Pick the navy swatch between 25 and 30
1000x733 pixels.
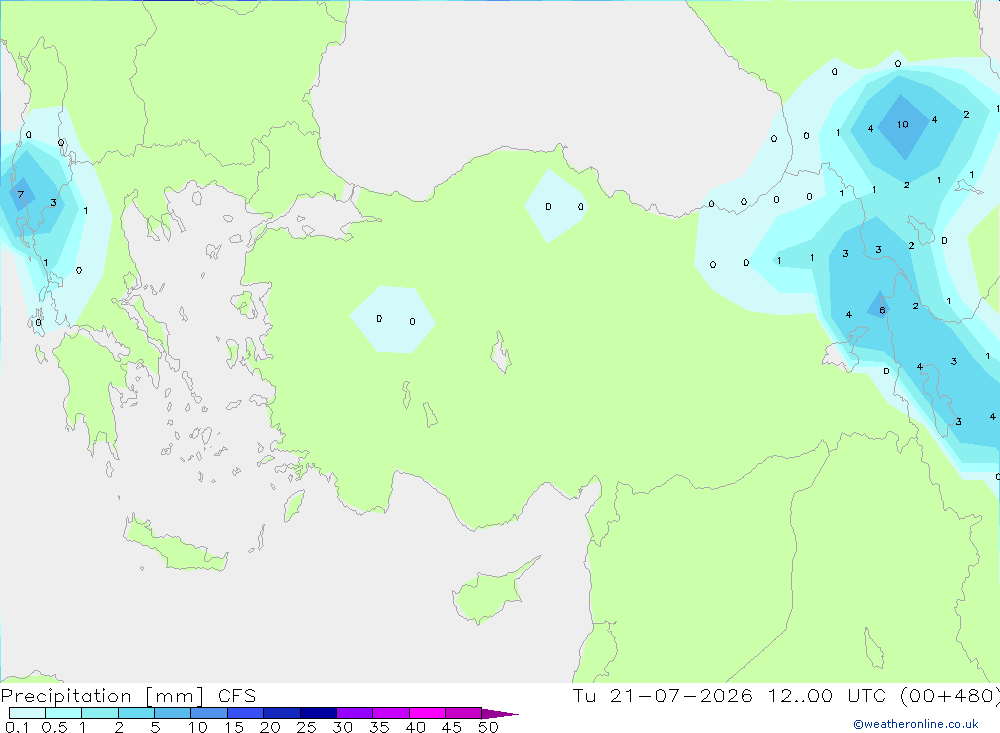click(318, 713)
